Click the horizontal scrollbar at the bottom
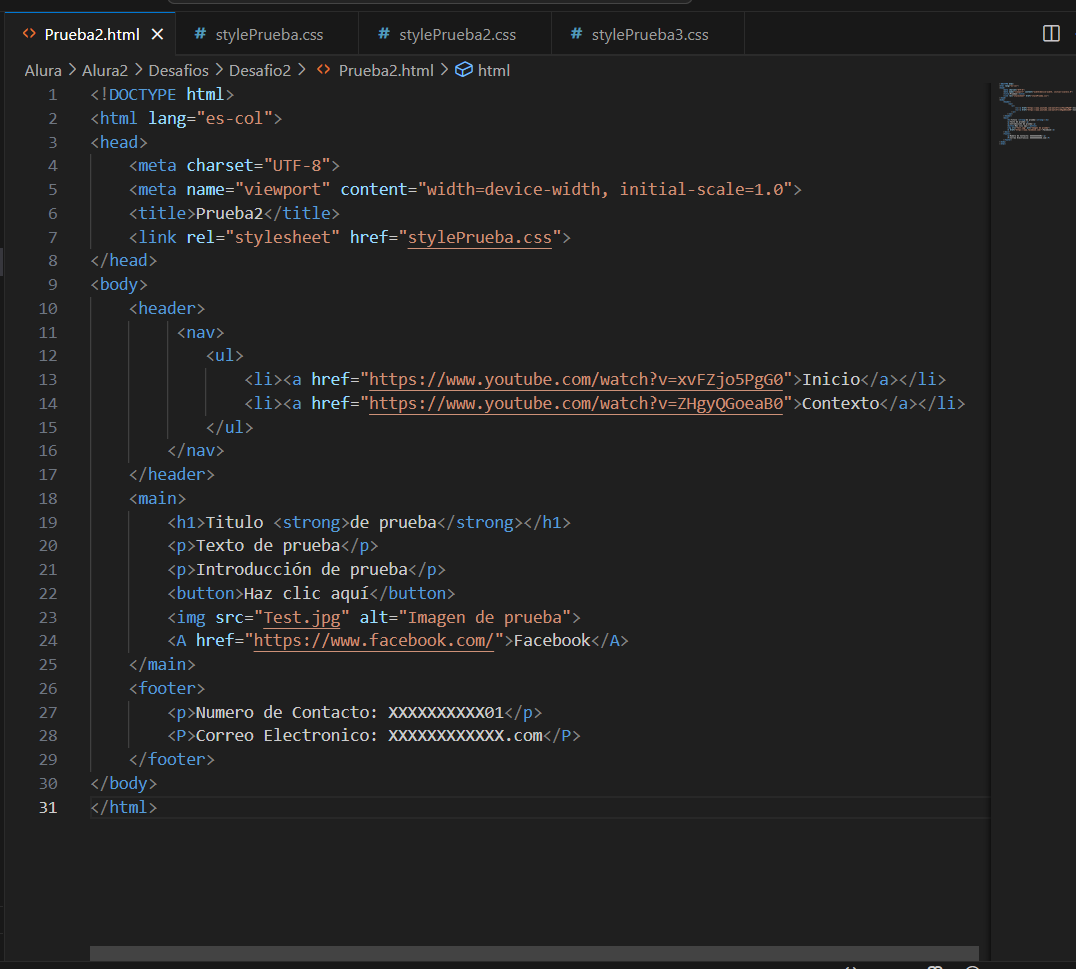The image size is (1076, 969). [x=534, y=953]
